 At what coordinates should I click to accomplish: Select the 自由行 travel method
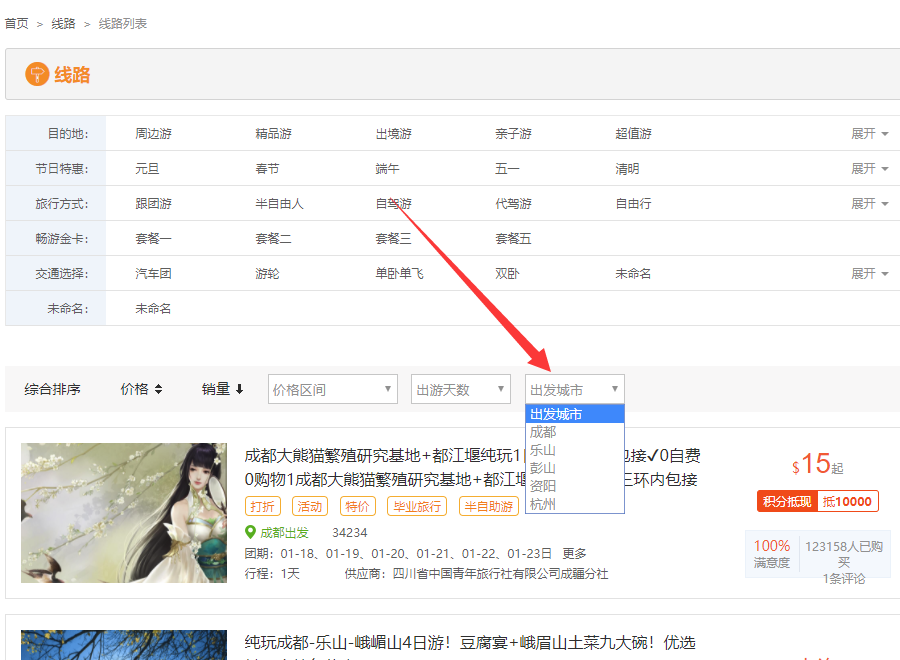tap(633, 204)
